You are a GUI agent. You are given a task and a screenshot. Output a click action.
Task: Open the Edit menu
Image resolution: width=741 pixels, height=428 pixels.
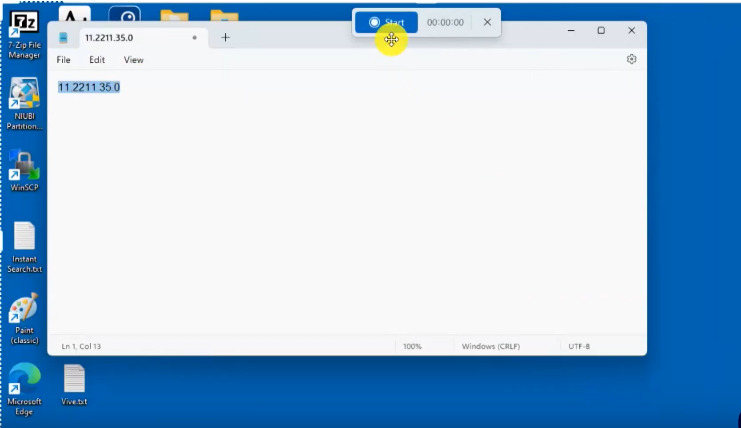click(97, 60)
